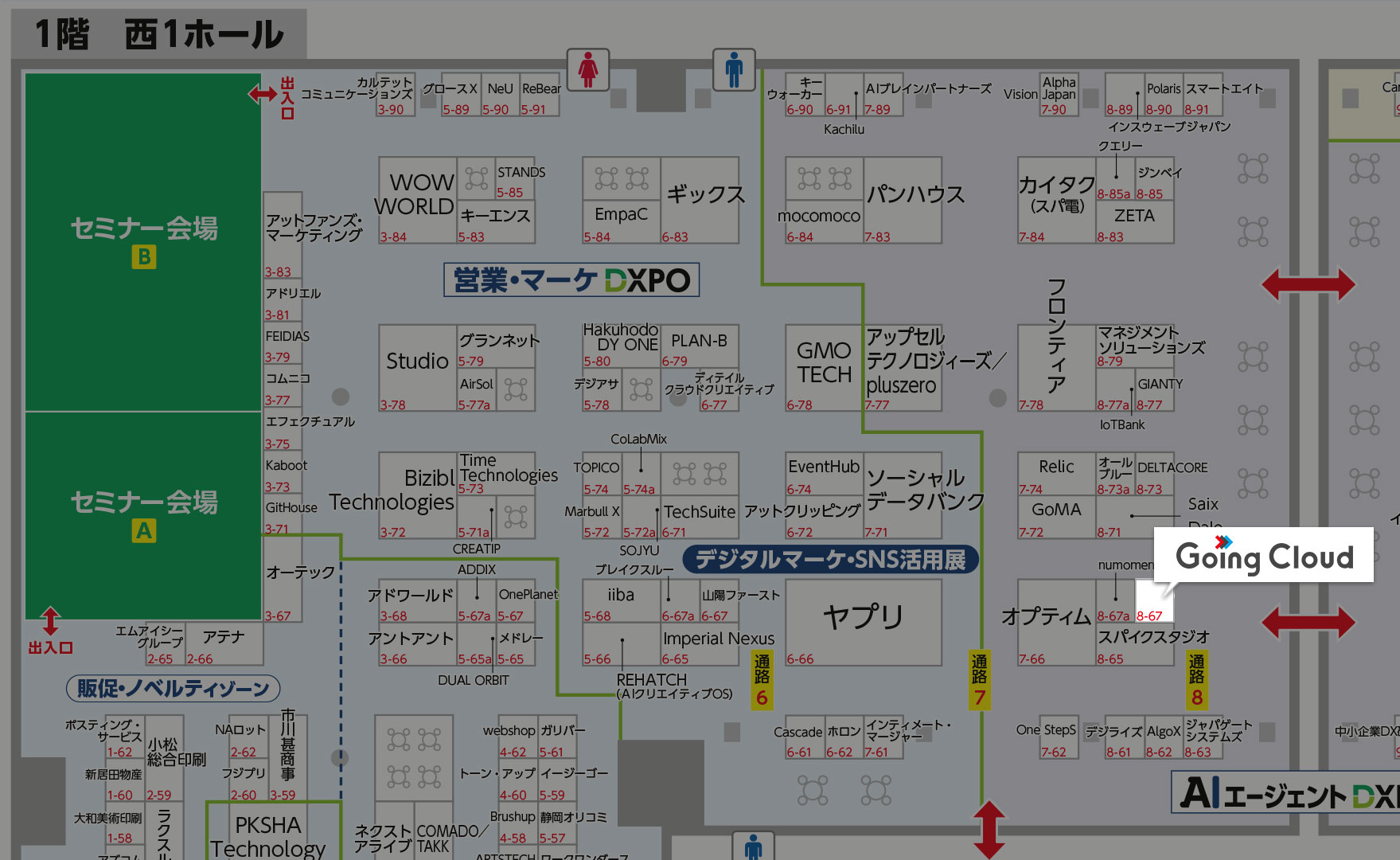Select the EmpaC booth 5-84
Image resolution: width=1400 pixels, height=860 pixels.
coord(622,221)
